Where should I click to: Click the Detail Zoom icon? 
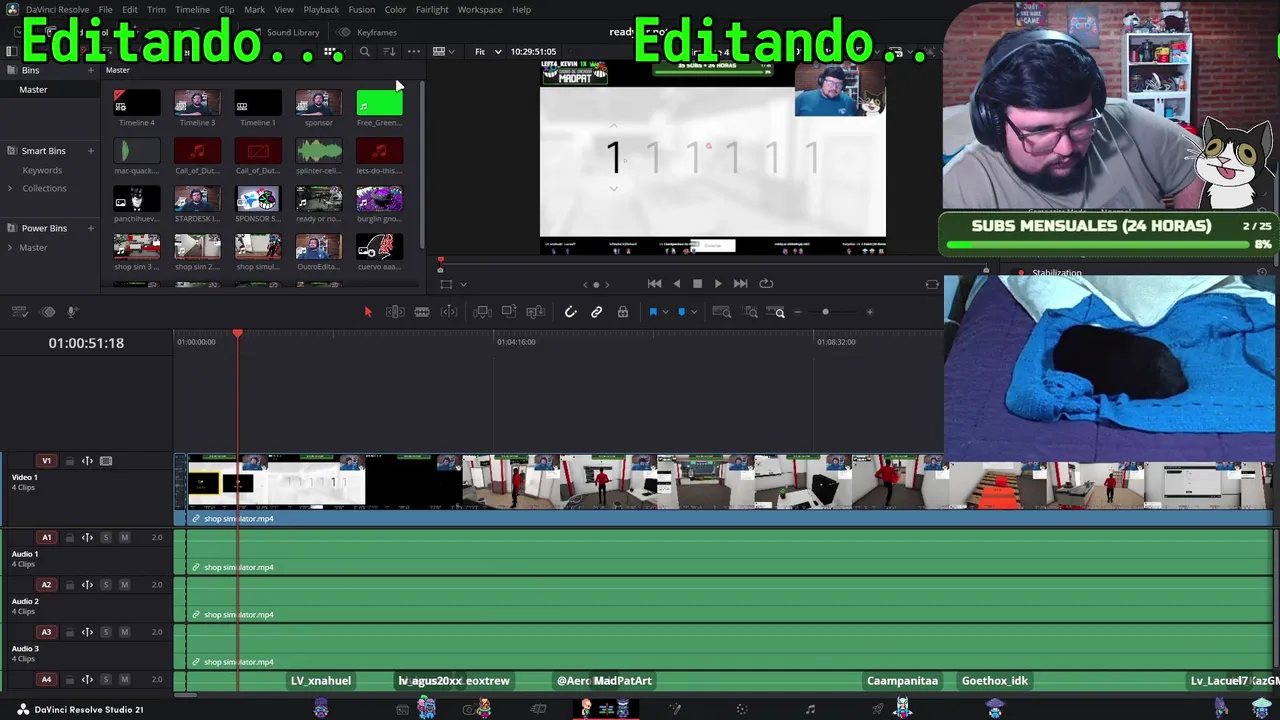pyautogui.click(x=751, y=312)
